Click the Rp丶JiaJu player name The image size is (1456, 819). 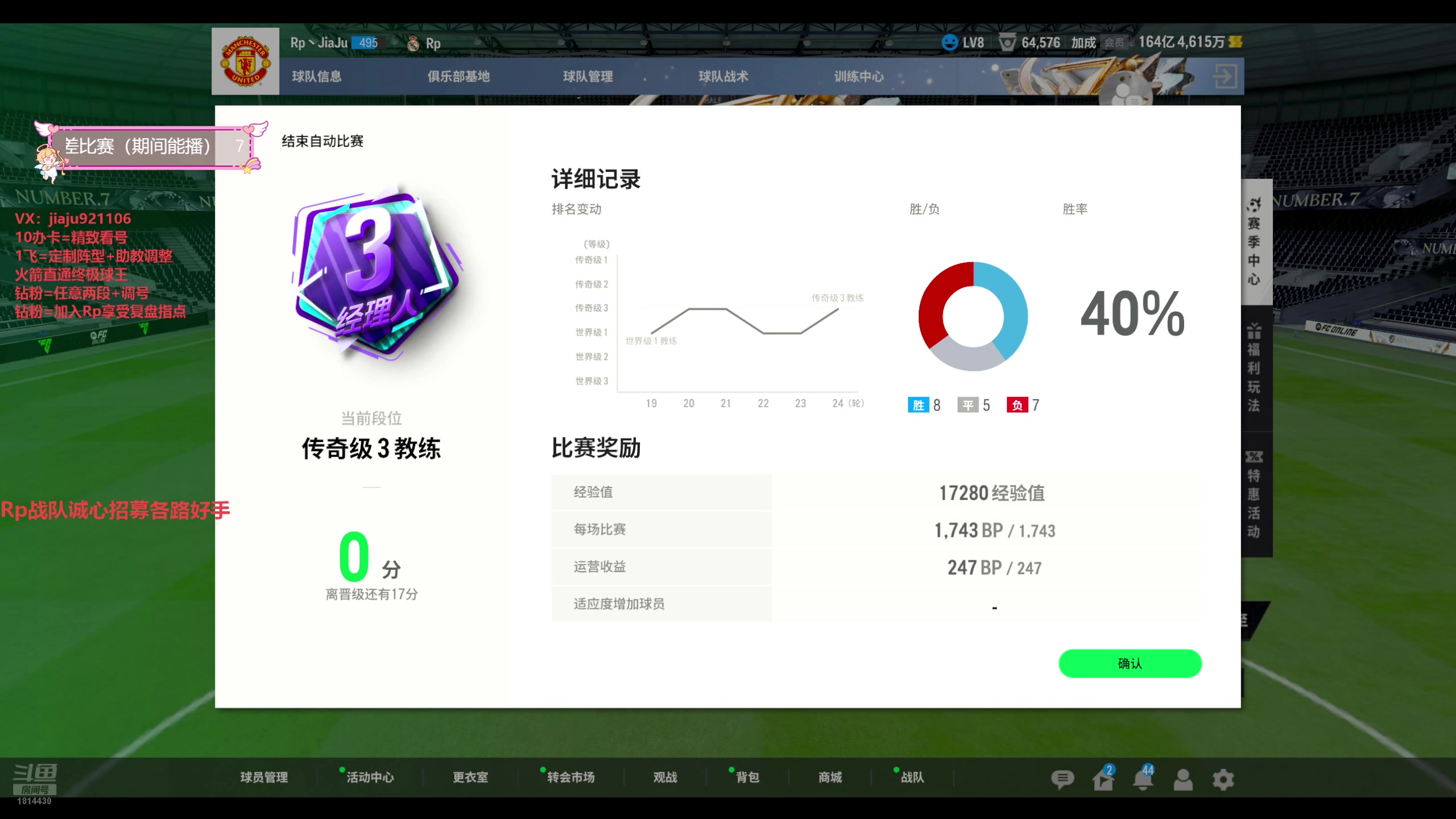(318, 43)
